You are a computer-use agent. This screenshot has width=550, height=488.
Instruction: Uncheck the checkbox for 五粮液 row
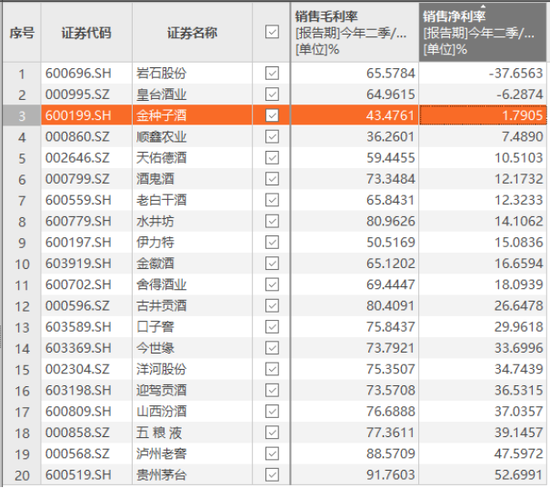[272, 433]
